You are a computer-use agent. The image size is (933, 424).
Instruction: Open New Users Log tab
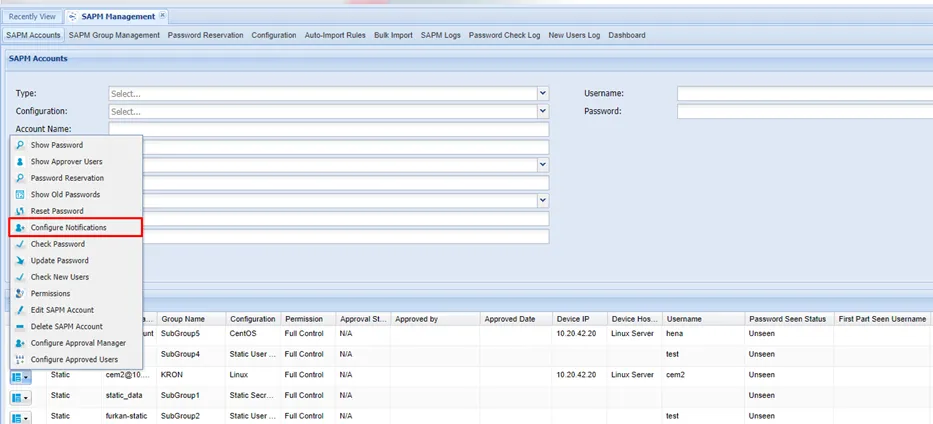[x=574, y=35]
